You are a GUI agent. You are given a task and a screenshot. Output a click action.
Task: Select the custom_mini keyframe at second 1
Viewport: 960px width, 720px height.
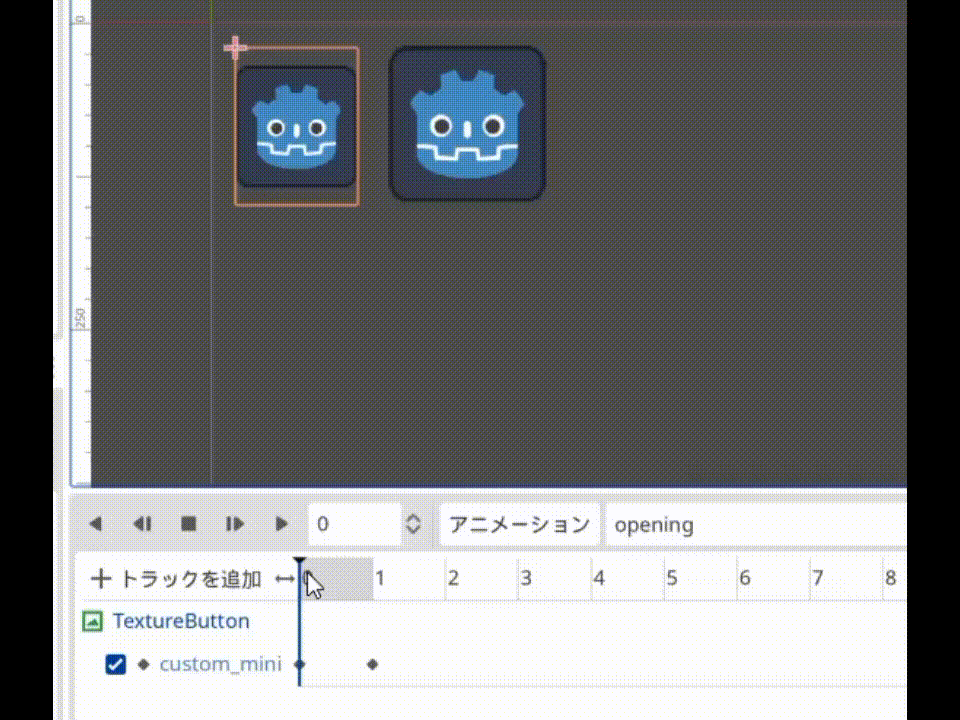(x=372, y=664)
